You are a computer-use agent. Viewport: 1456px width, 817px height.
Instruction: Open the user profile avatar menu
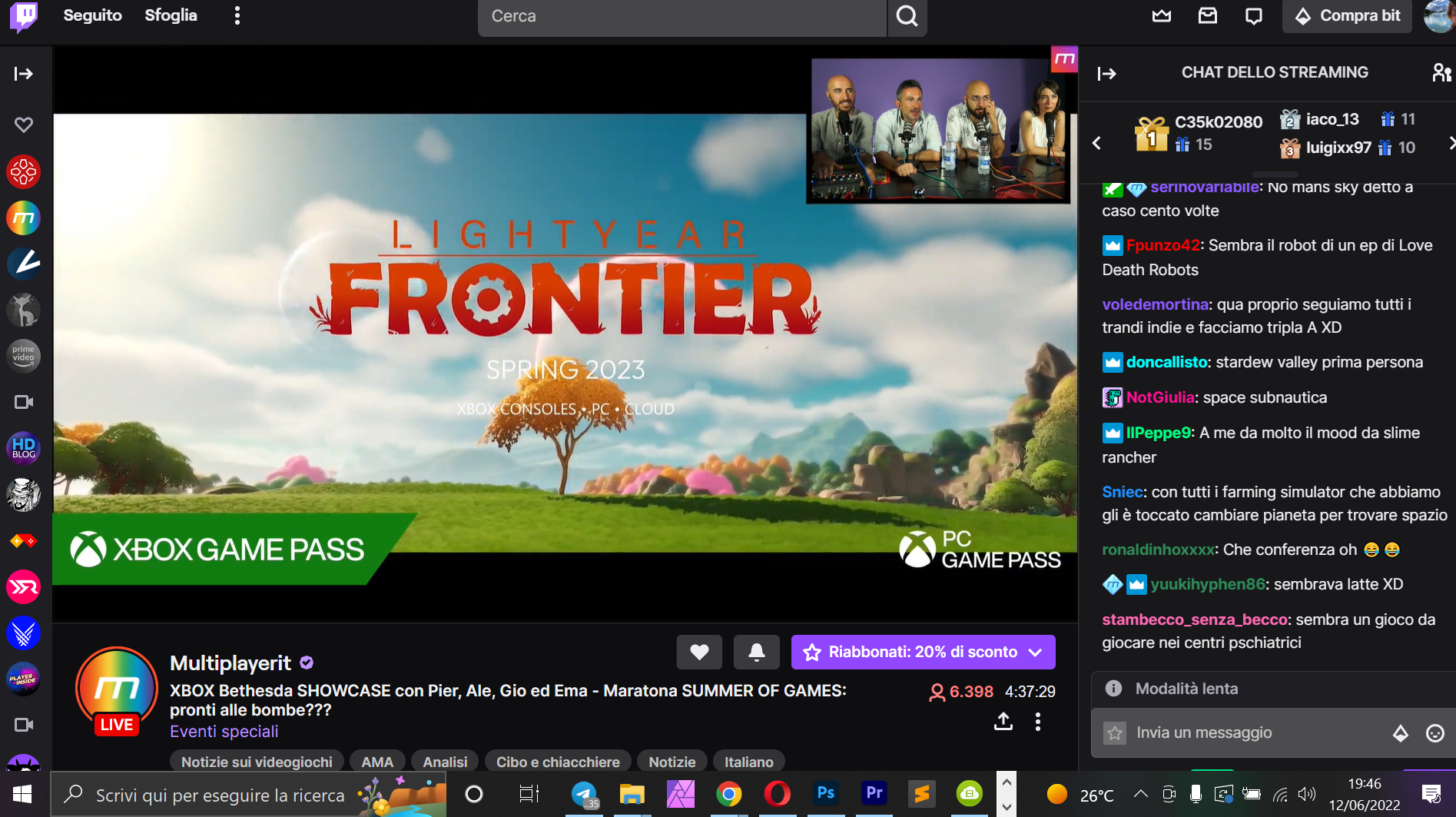coord(1438,16)
